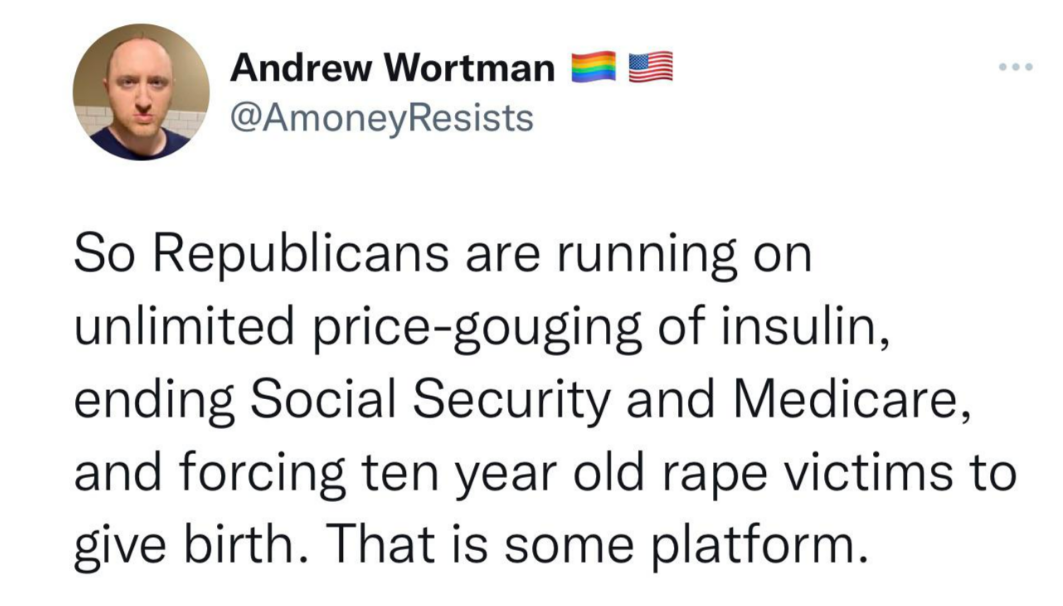This screenshot has width=1063, height=606.
Task: Open the three-dot more options menu
Action: [1016, 67]
